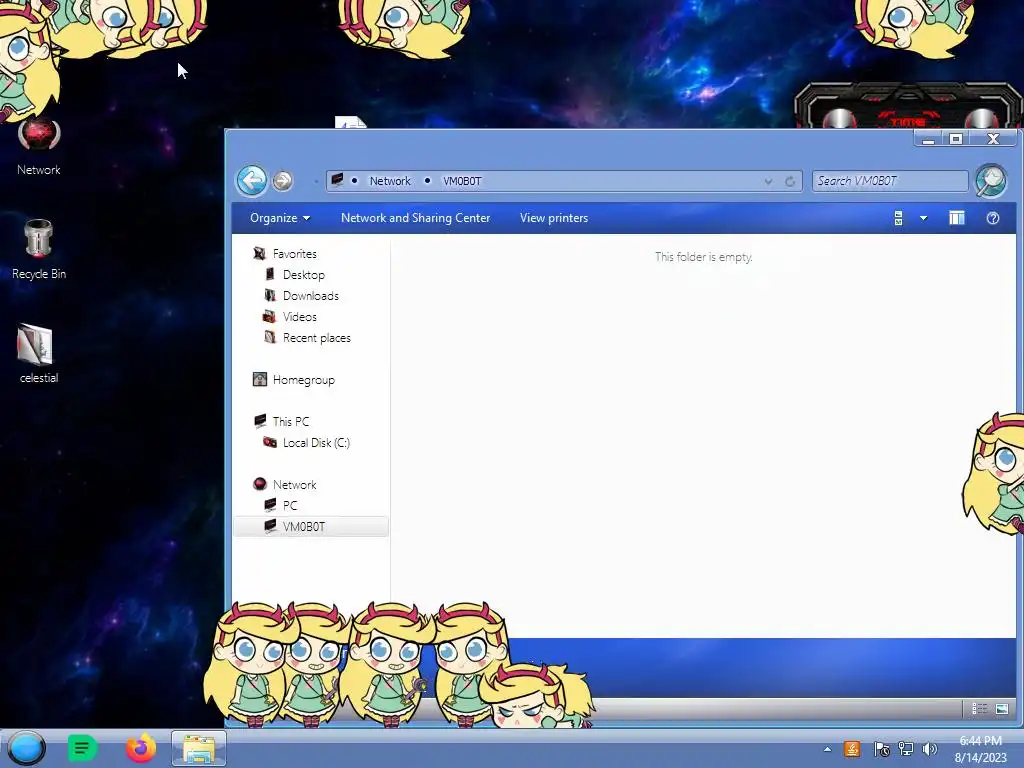Select PC under Network
The image size is (1024, 768).
[290, 505]
